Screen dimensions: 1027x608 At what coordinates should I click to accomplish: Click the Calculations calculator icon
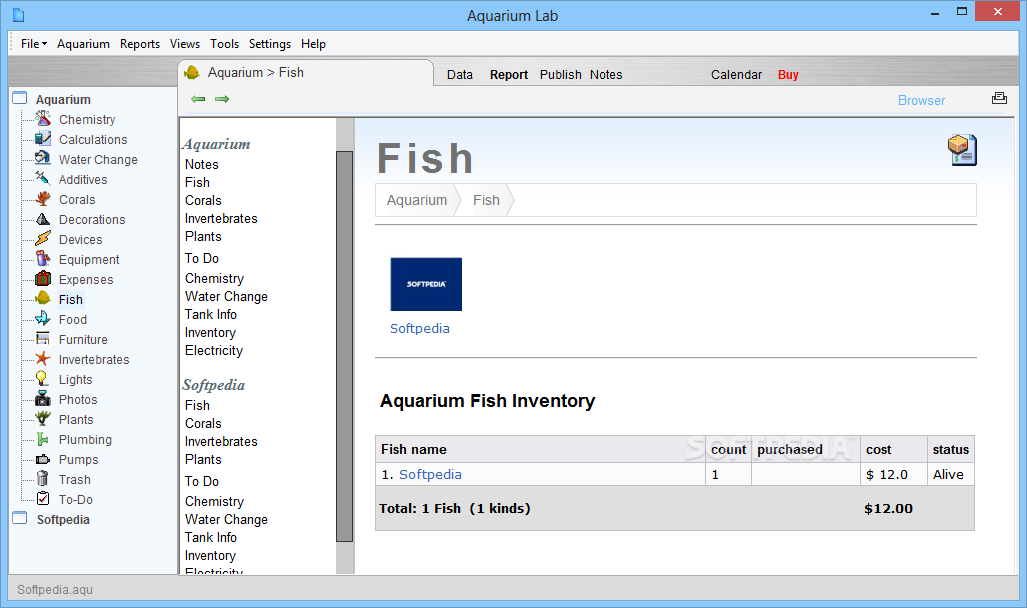43,139
